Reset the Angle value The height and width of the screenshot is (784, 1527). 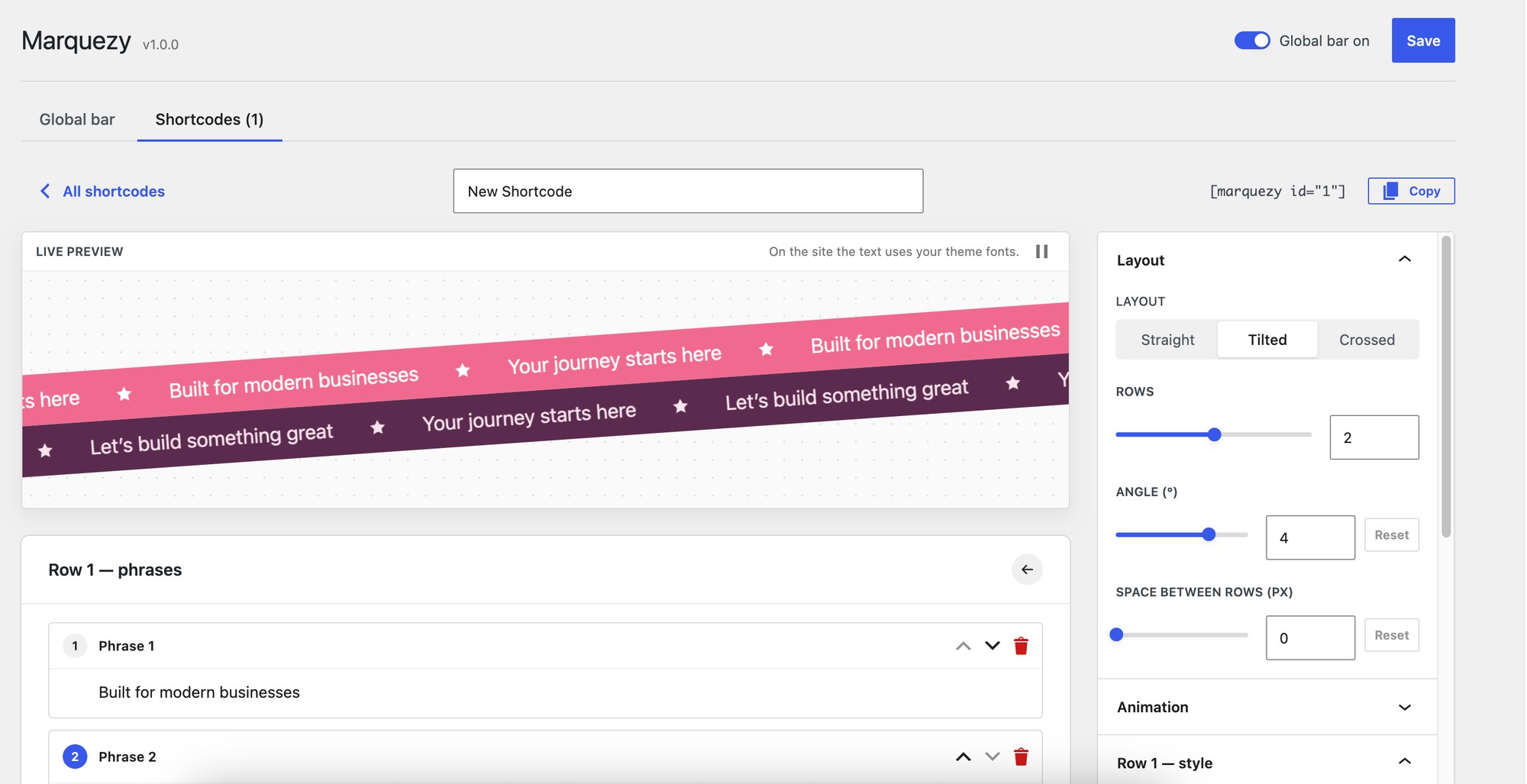coord(1391,535)
